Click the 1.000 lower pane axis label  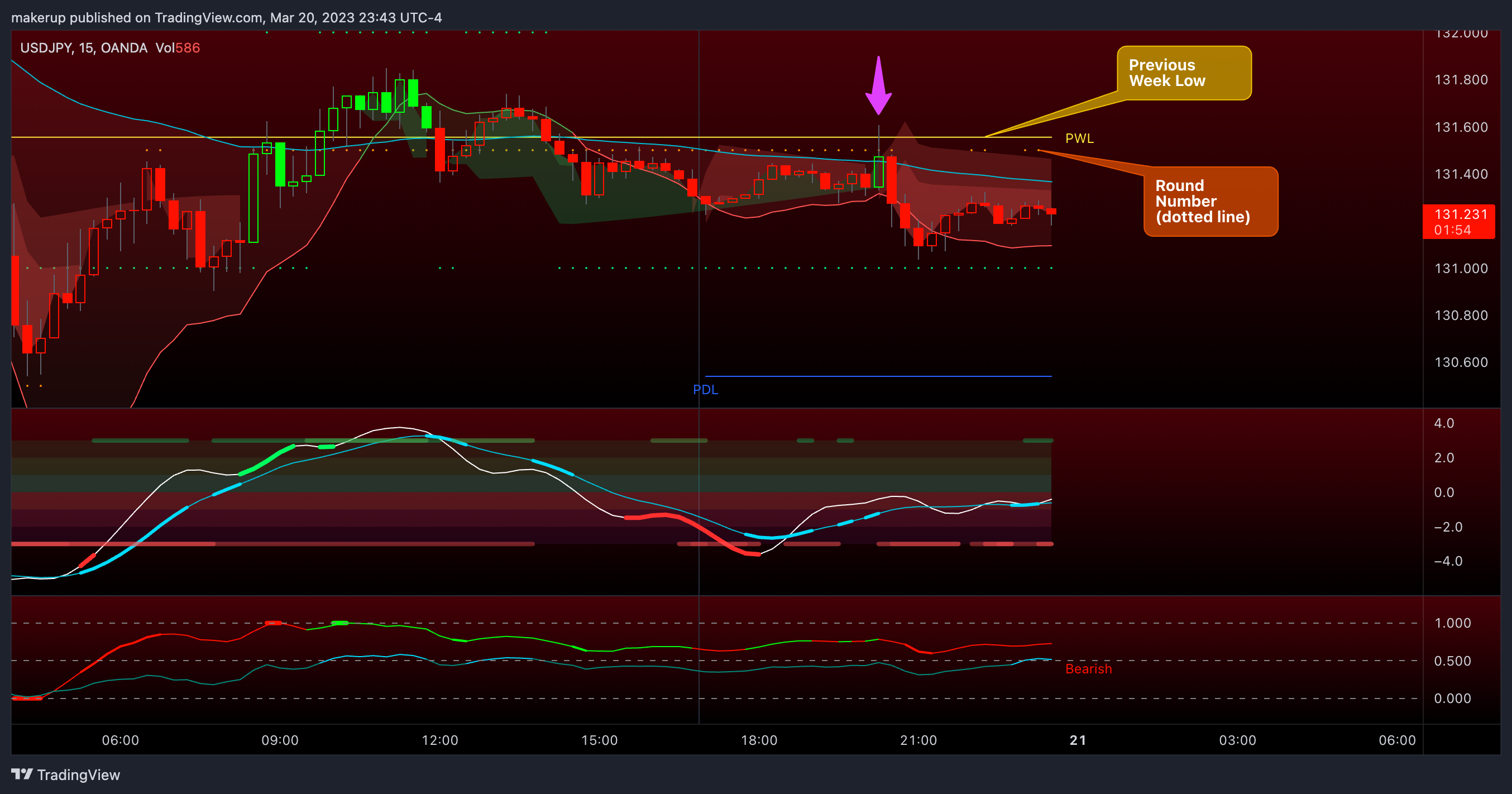1452,623
